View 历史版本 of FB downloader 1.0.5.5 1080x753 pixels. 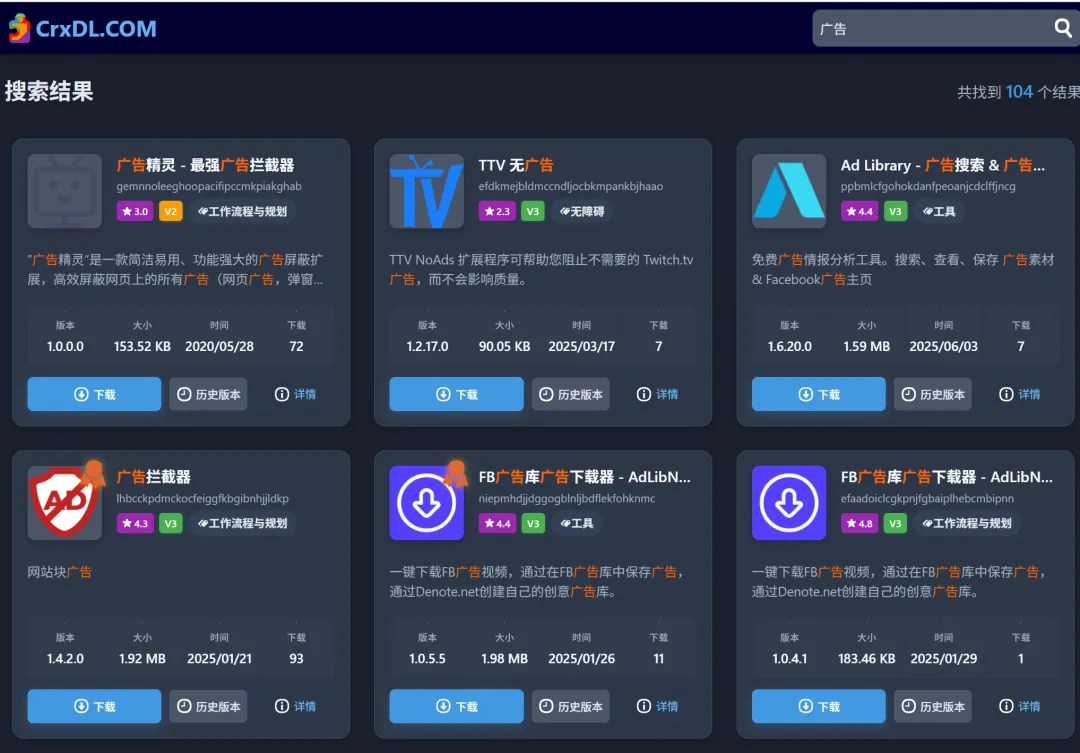pos(570,706)
